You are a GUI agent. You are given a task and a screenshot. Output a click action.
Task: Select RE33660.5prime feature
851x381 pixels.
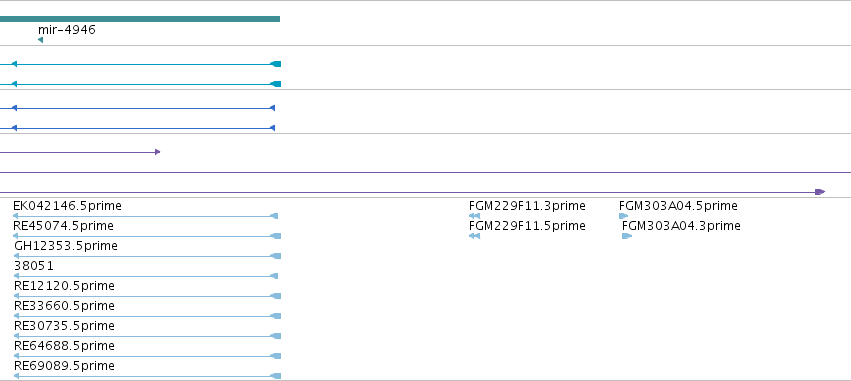(64, 306)
